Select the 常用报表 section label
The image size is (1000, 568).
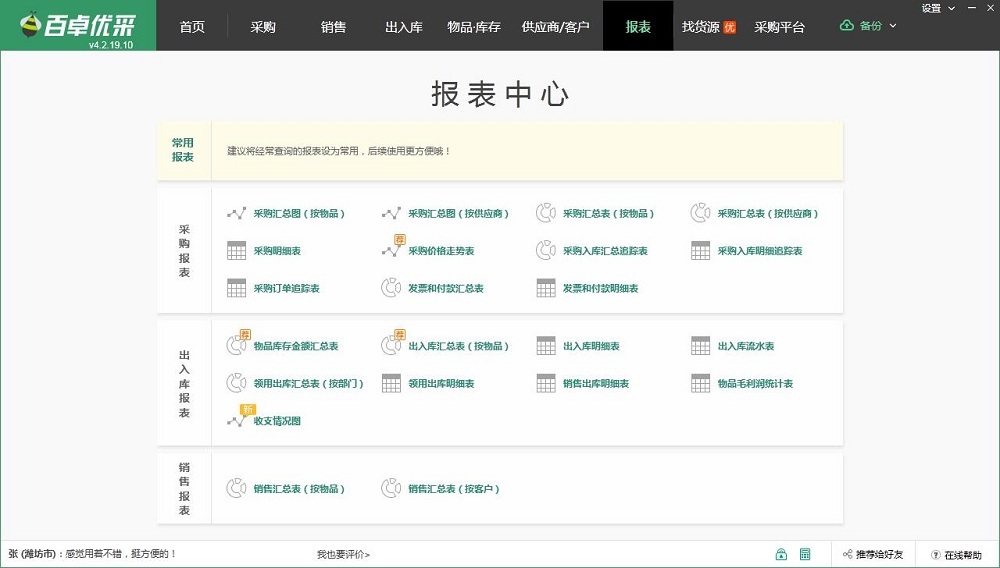click(x=183, y=150)
